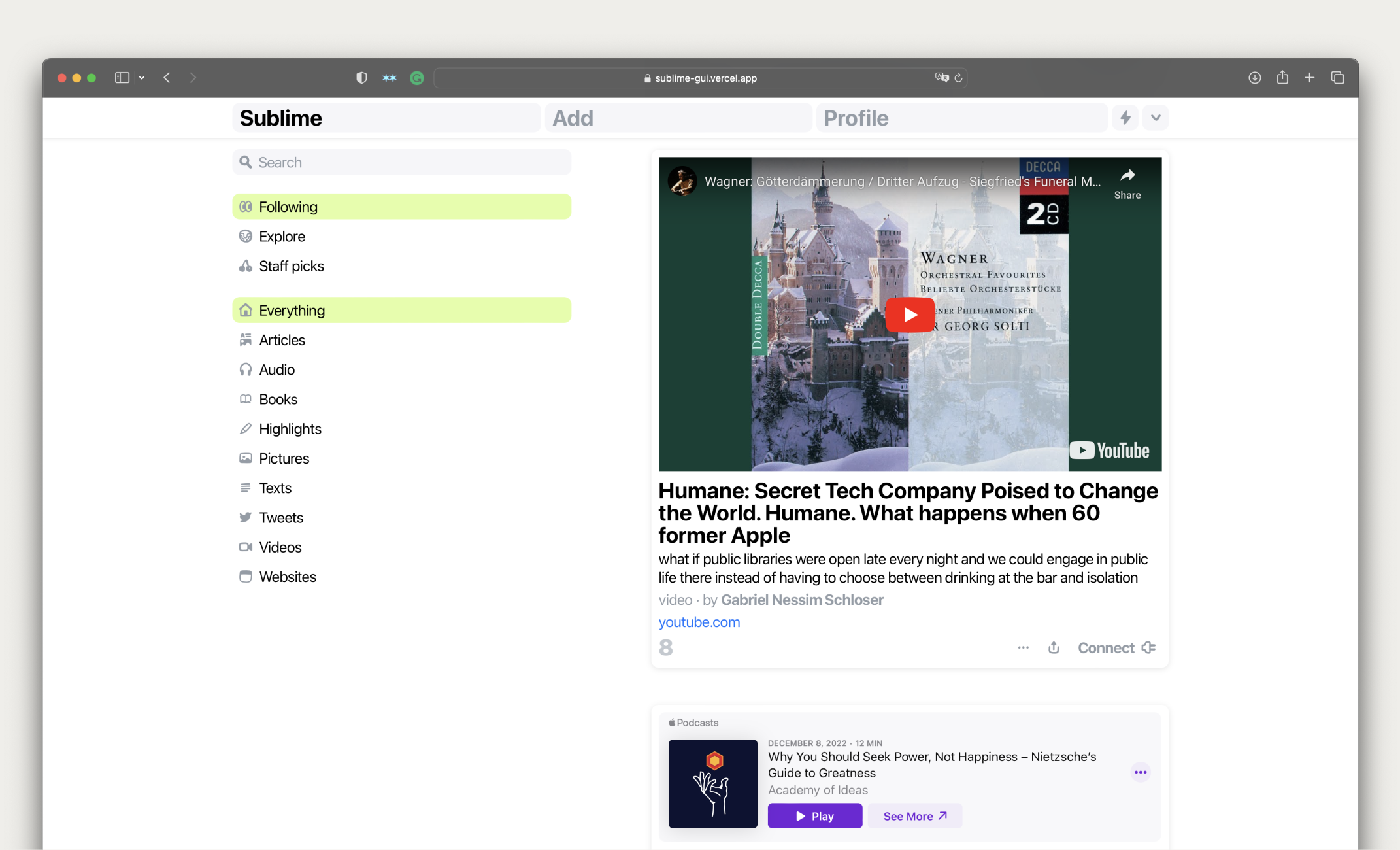Viewport: 1400px width, 850px height.
Task: Click the Grammarly extension icon
Action: (417, 78)
